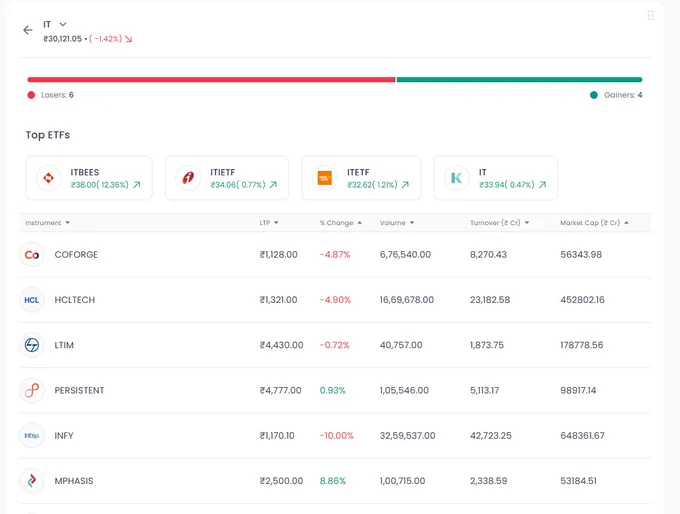The width and height of the screenshot is (680, 514).
Task: Click the red Losers portion of the bar
Action: click(211, 80)
